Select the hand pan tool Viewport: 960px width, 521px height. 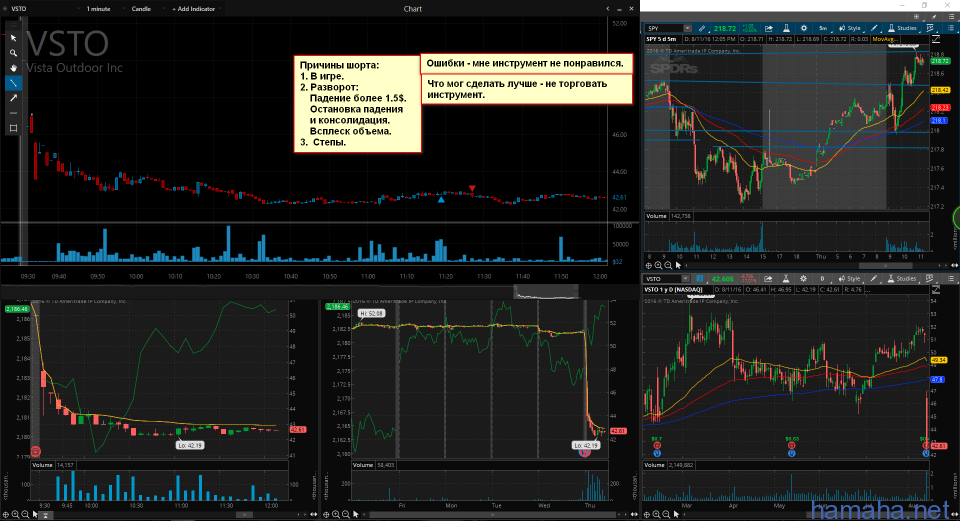tap(13, 68)
